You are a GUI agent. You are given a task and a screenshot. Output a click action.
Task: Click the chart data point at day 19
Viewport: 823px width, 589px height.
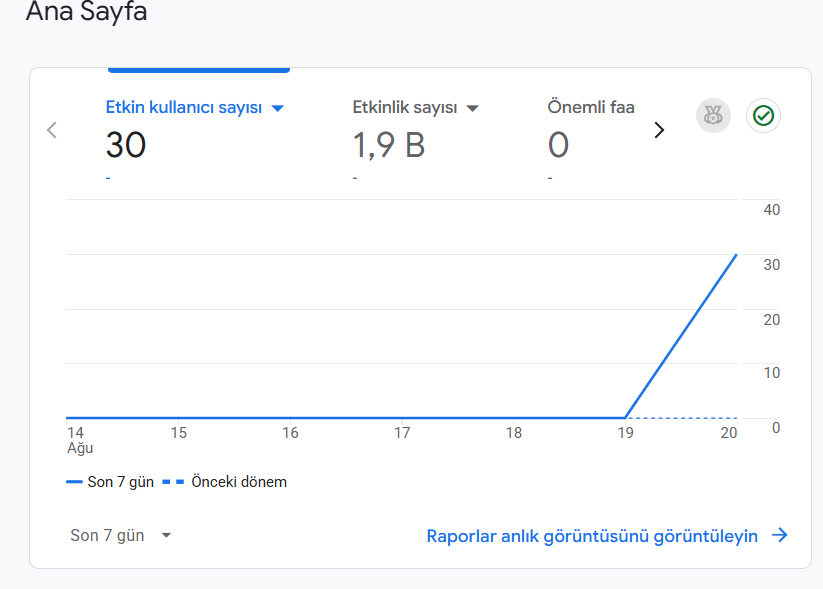[625, 418]
